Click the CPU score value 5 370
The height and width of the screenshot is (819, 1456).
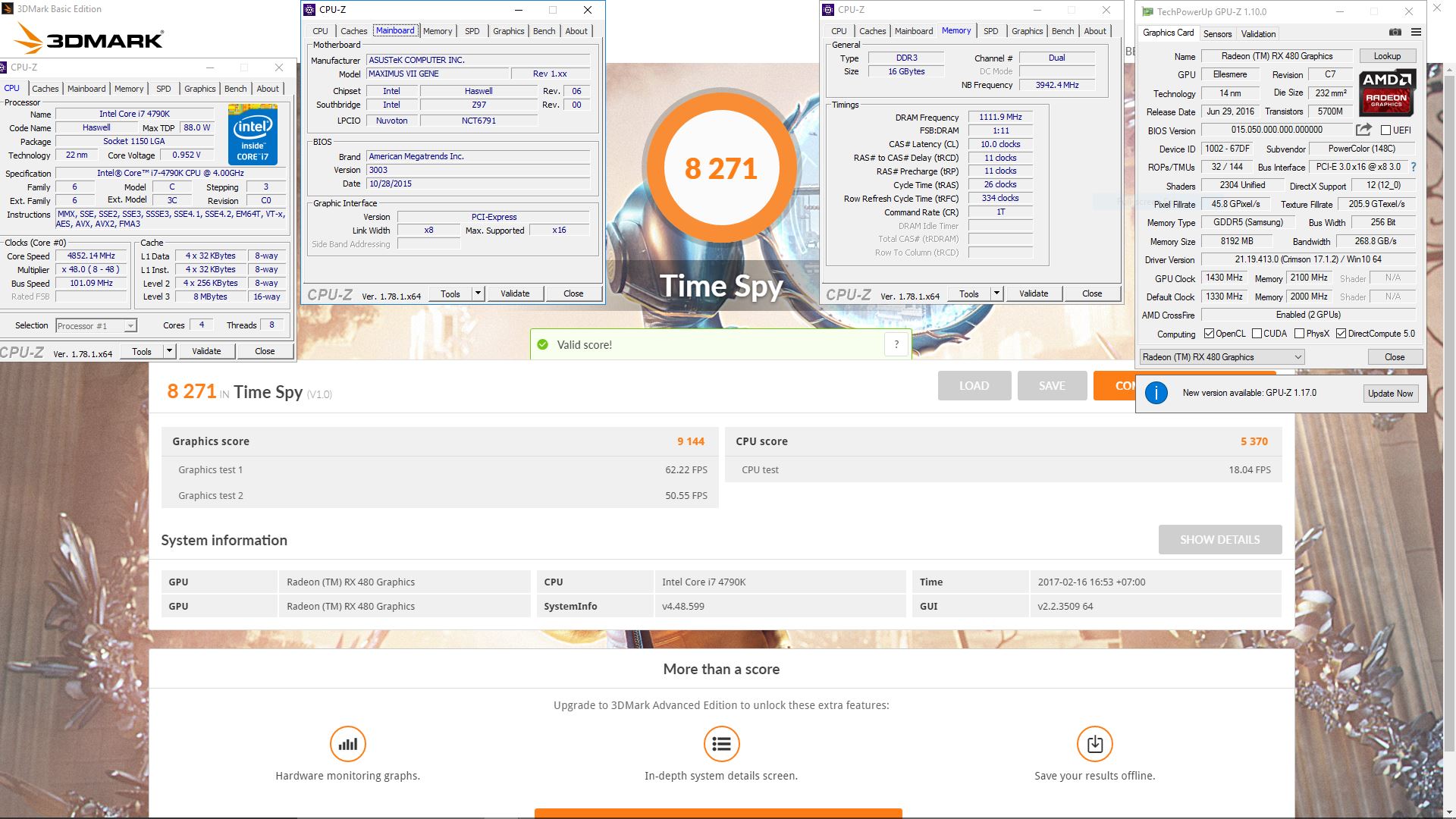[1254, 441]
